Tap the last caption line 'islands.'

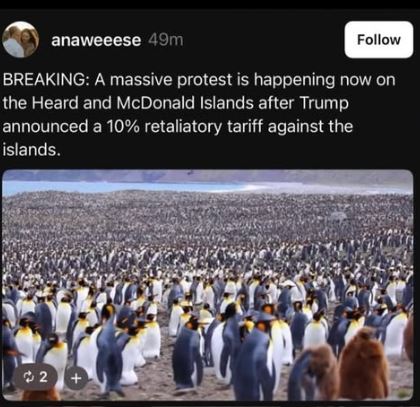[32, 150]
